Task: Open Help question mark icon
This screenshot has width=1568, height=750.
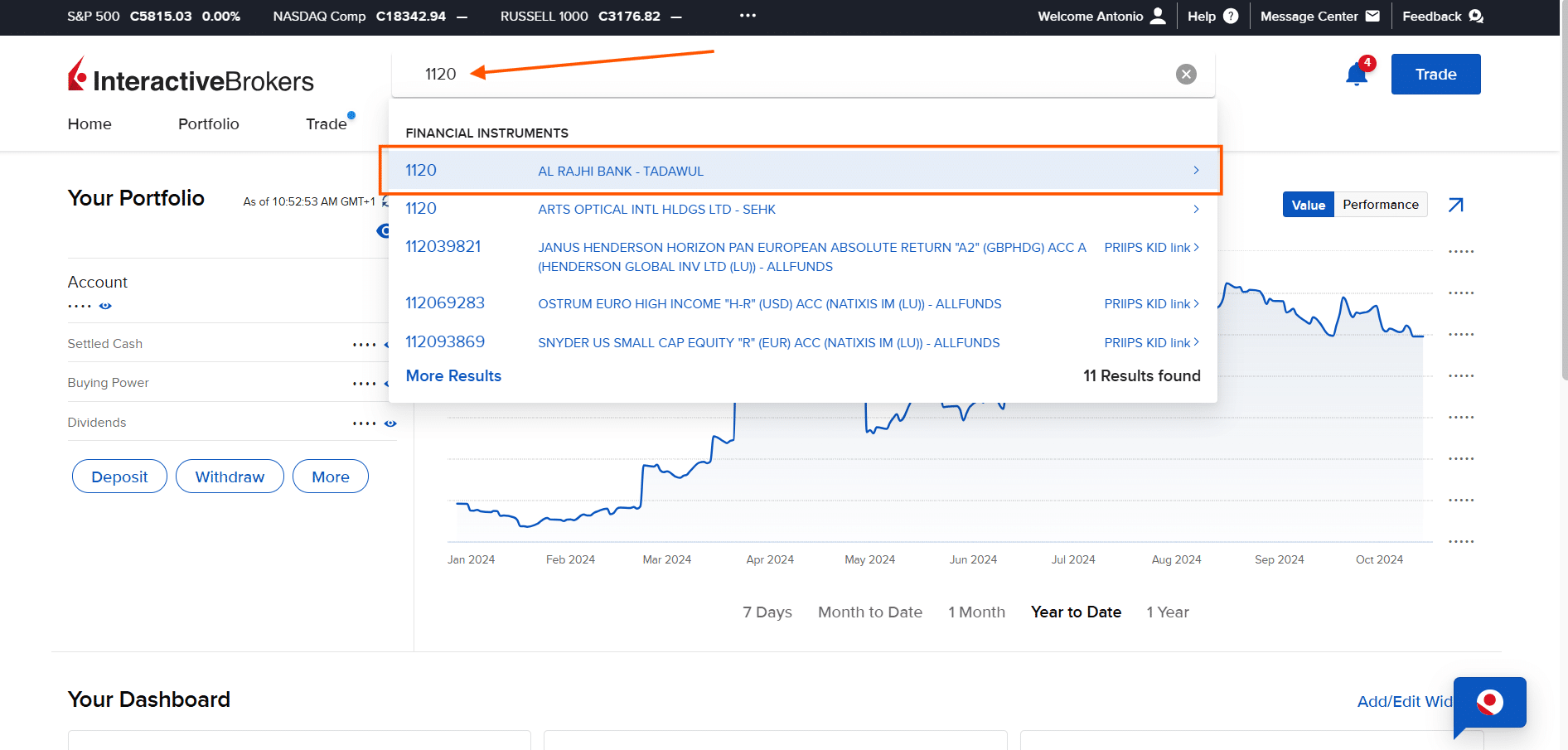Action: (x=1231, y=16)
